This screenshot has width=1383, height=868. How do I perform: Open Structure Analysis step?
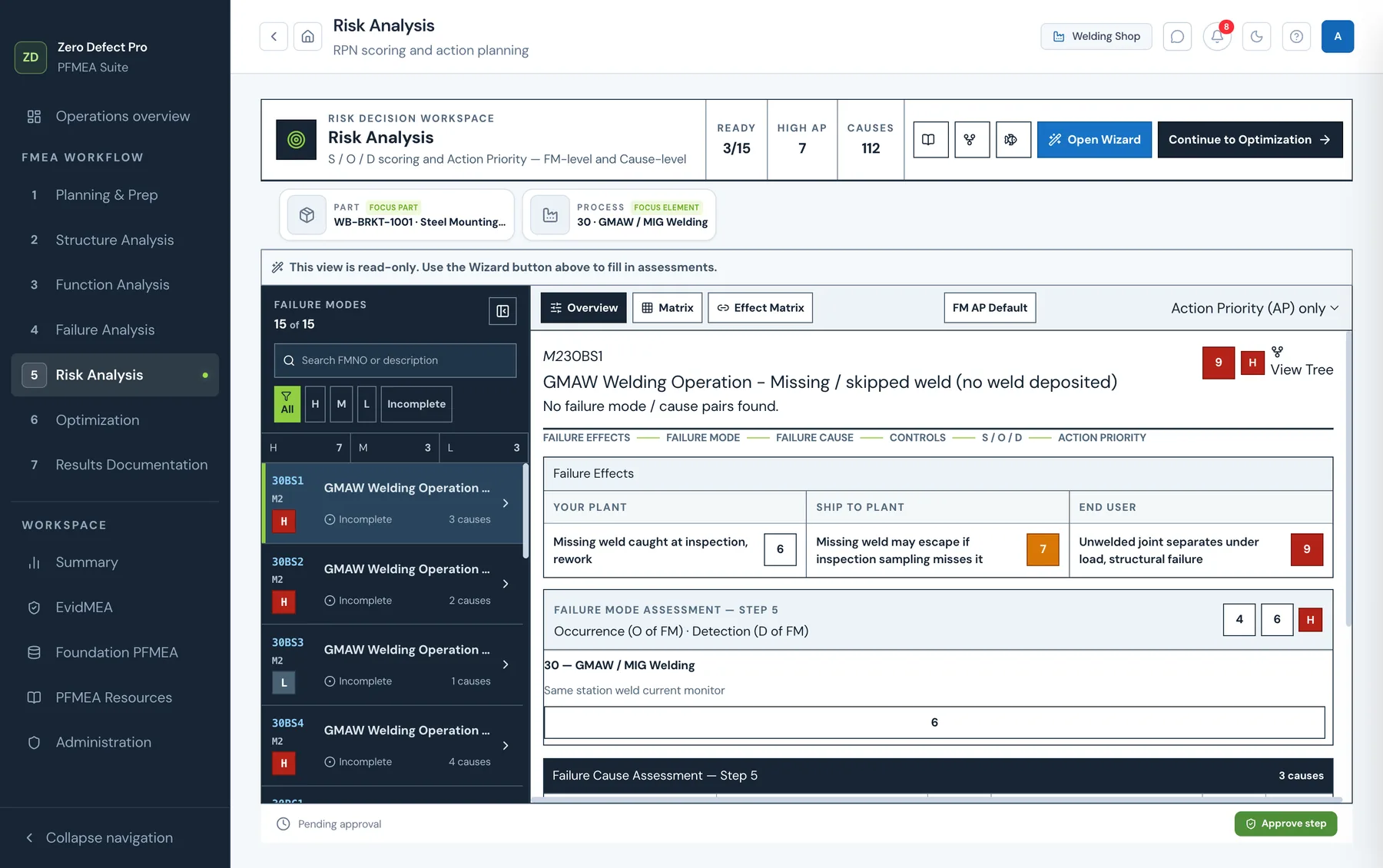[x=115, y=240]
